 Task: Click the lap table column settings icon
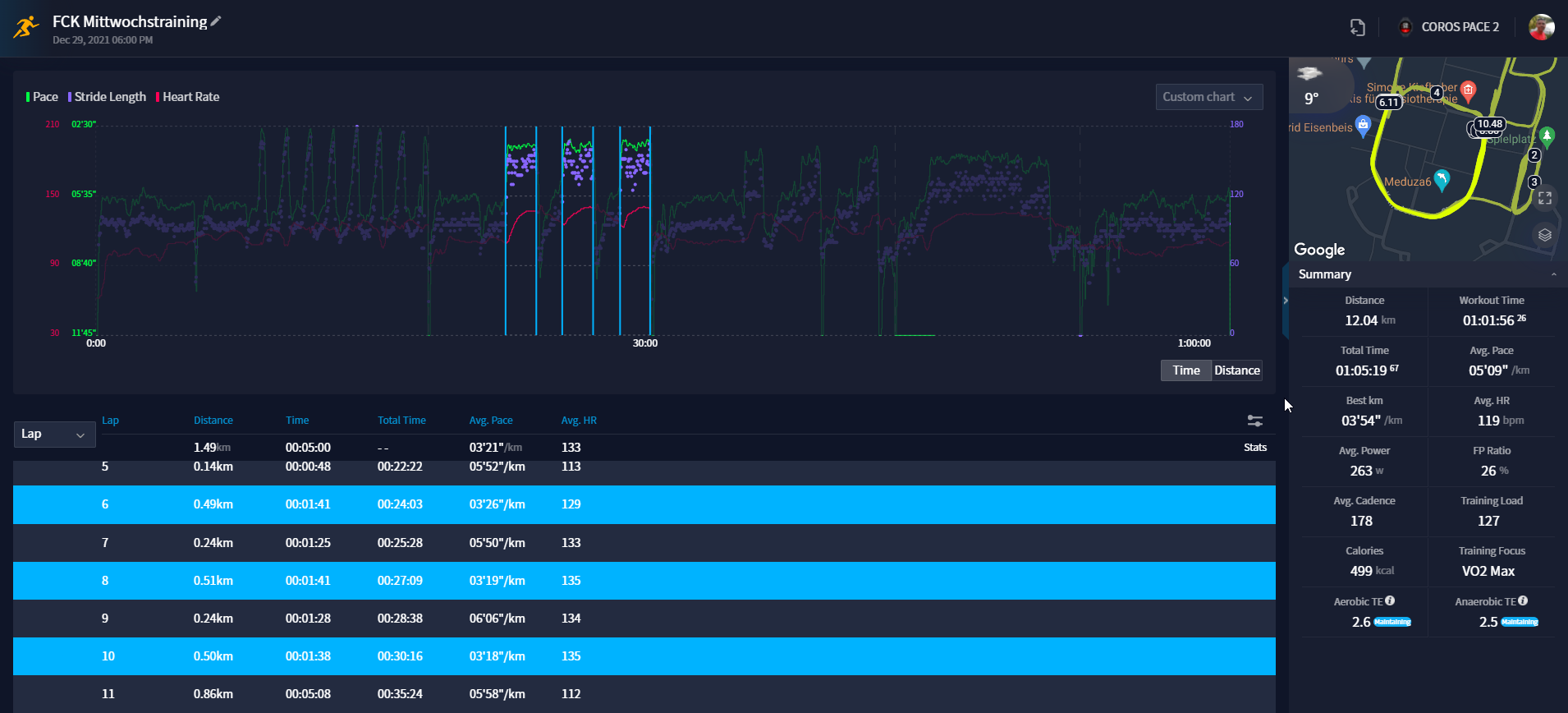tap(1254, 421)
